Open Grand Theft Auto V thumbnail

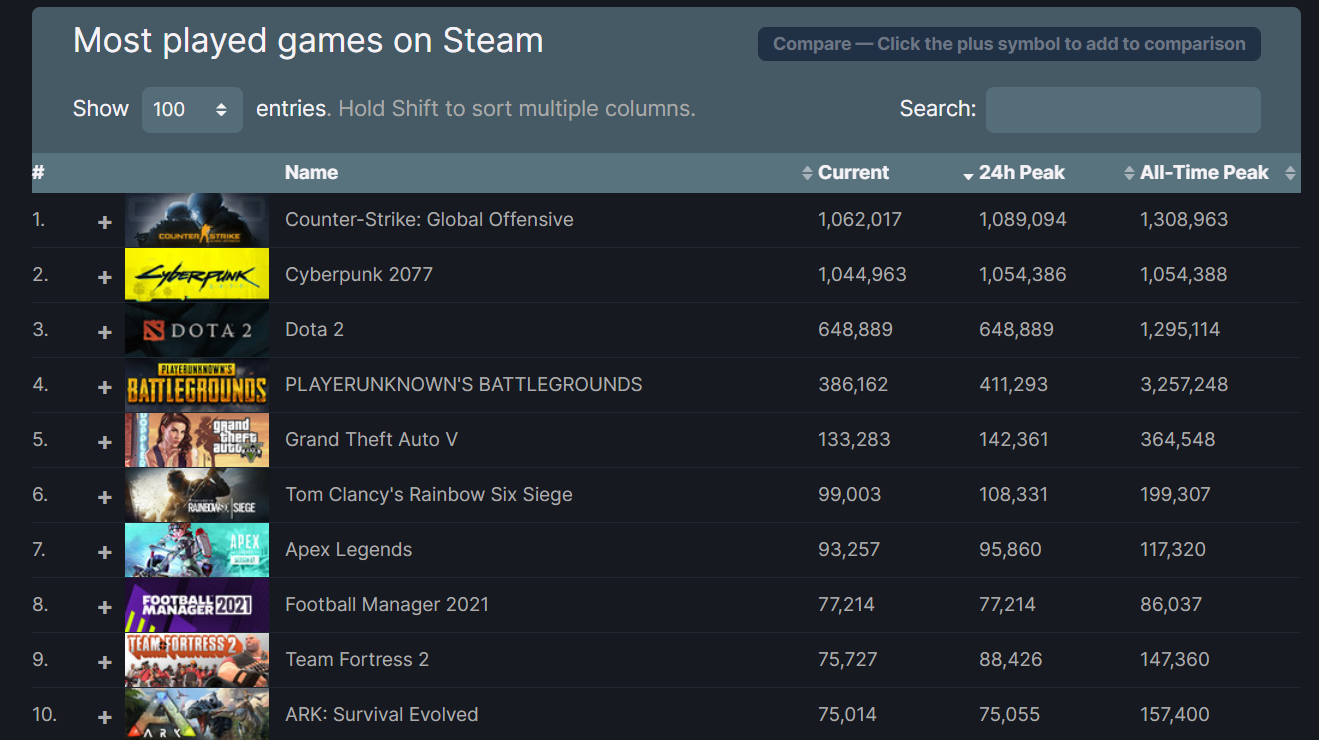(x=197, y=440)
